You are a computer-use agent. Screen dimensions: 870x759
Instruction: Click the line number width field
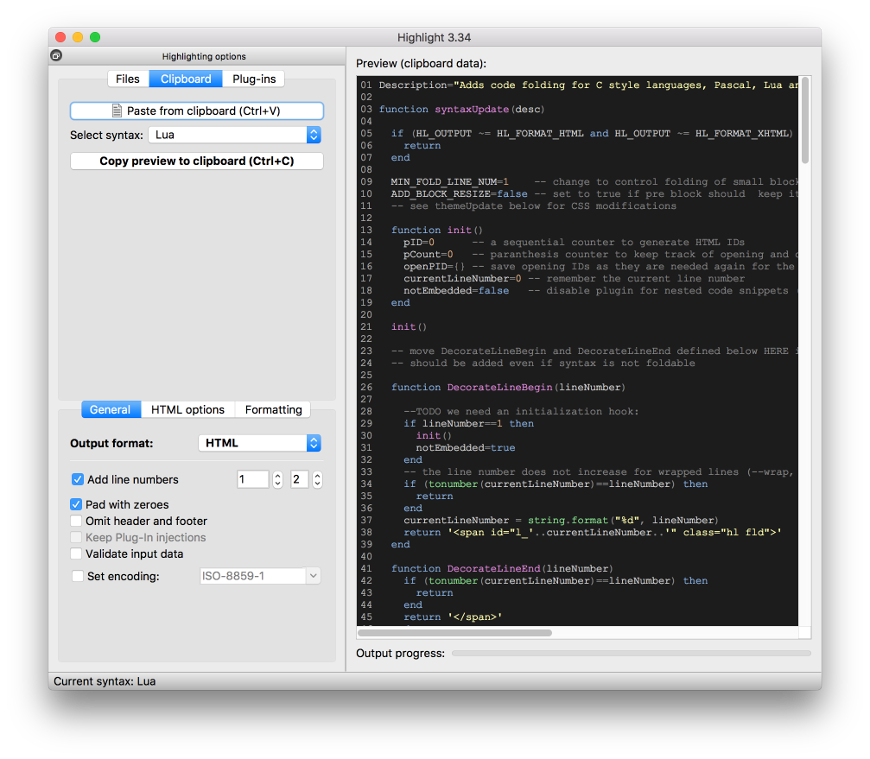[x=300, y=479]
